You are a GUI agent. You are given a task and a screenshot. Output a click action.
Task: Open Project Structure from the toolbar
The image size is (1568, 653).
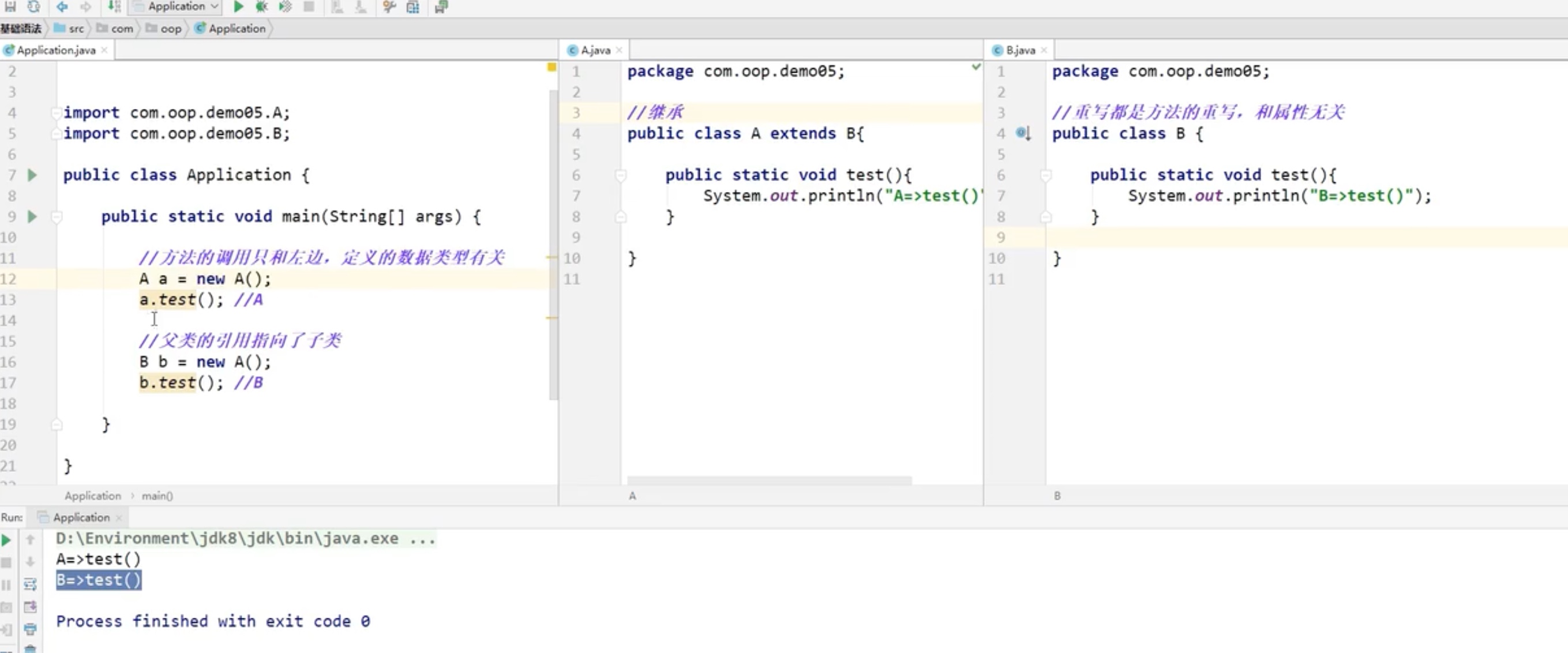412,7
